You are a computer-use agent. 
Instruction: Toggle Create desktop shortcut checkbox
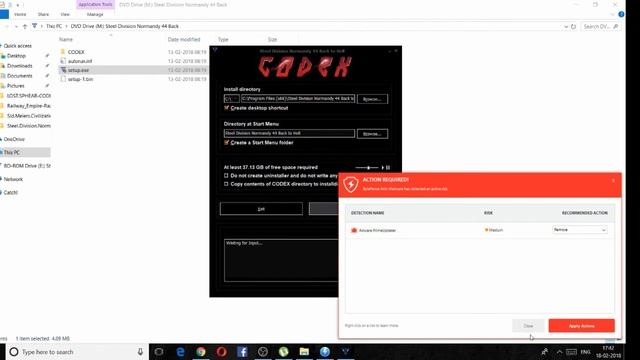coord(226,108)
